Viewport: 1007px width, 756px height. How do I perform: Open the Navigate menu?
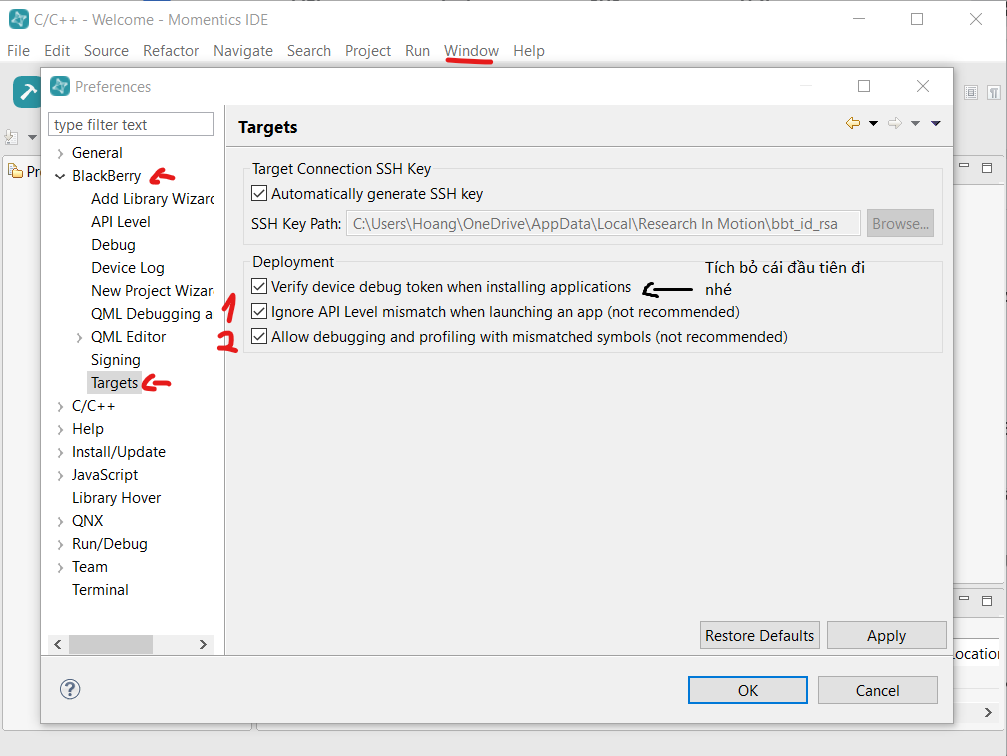point(243,51)
